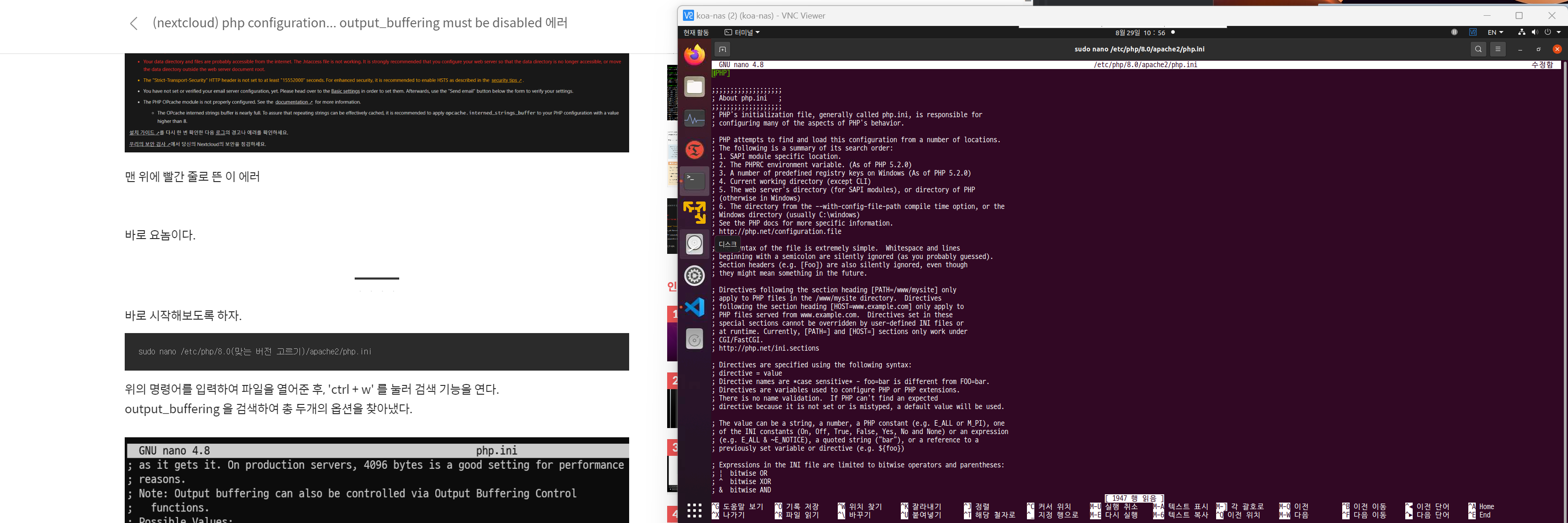Open the date and time clock menu
This screenshot has height=523, width=1568.
1140,33
